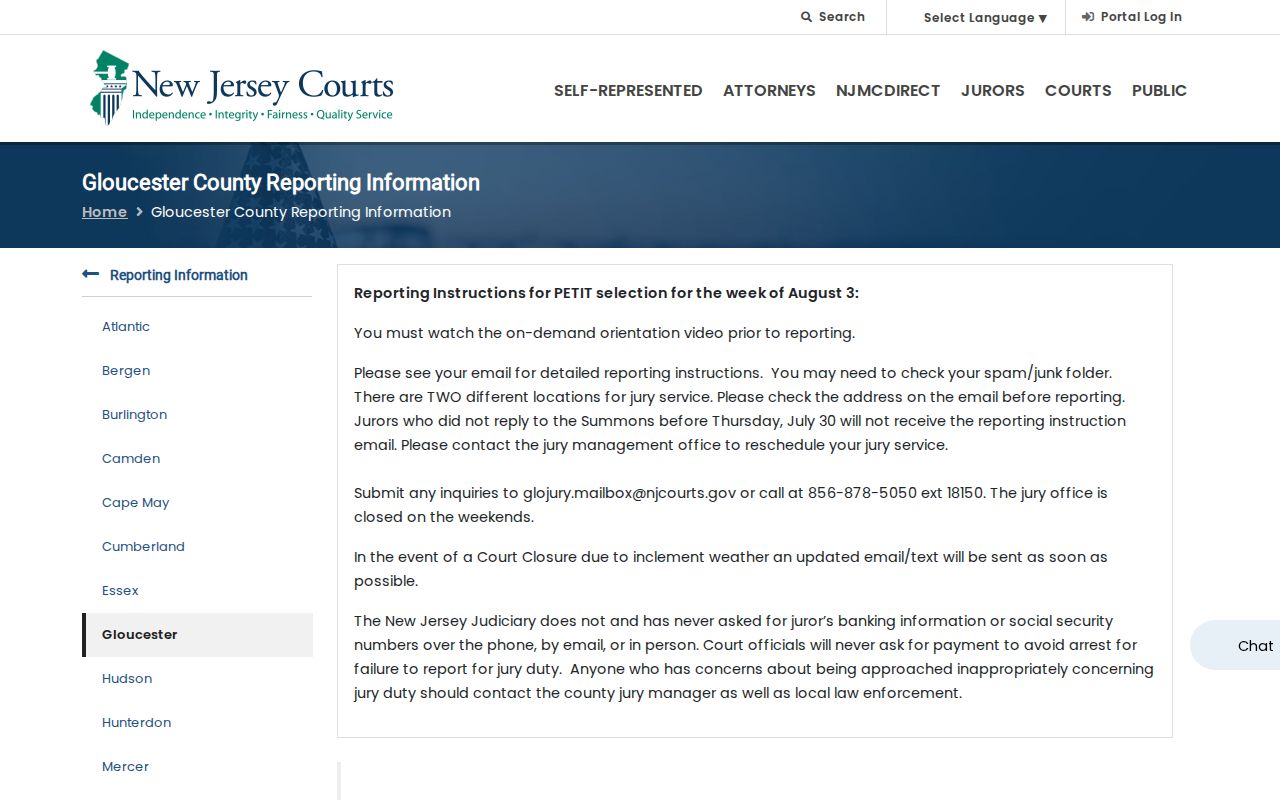
Task: Click the orientation video instruction sentence
Action: [x=604, y=333]
